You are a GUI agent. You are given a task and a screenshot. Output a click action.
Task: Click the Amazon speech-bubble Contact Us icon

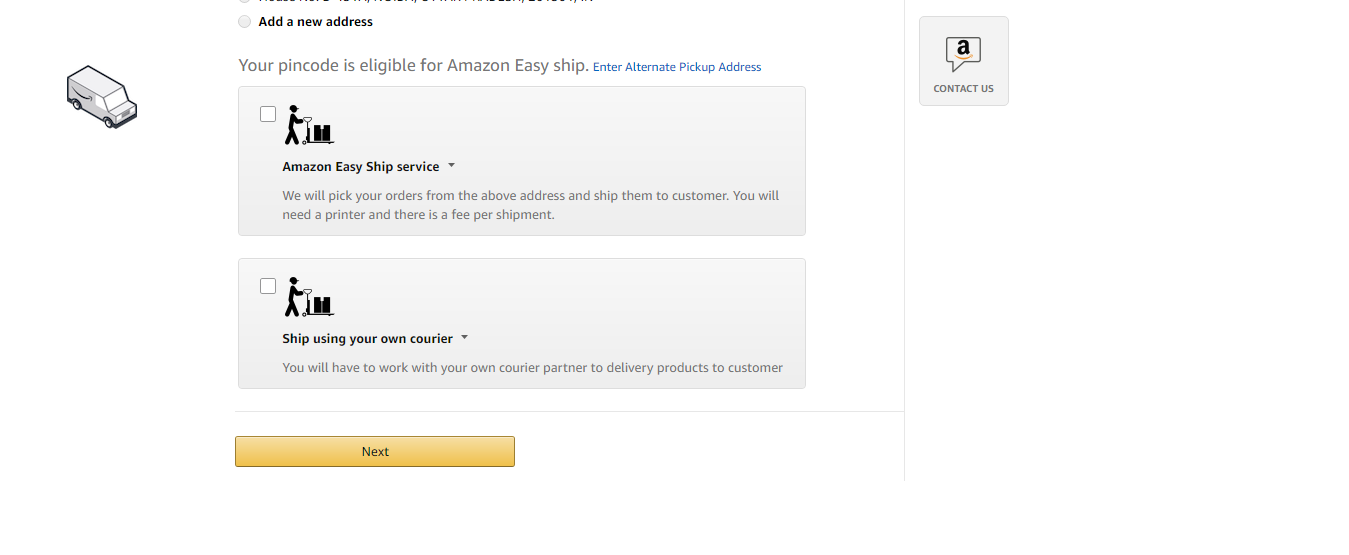click(x=963, y=54)
